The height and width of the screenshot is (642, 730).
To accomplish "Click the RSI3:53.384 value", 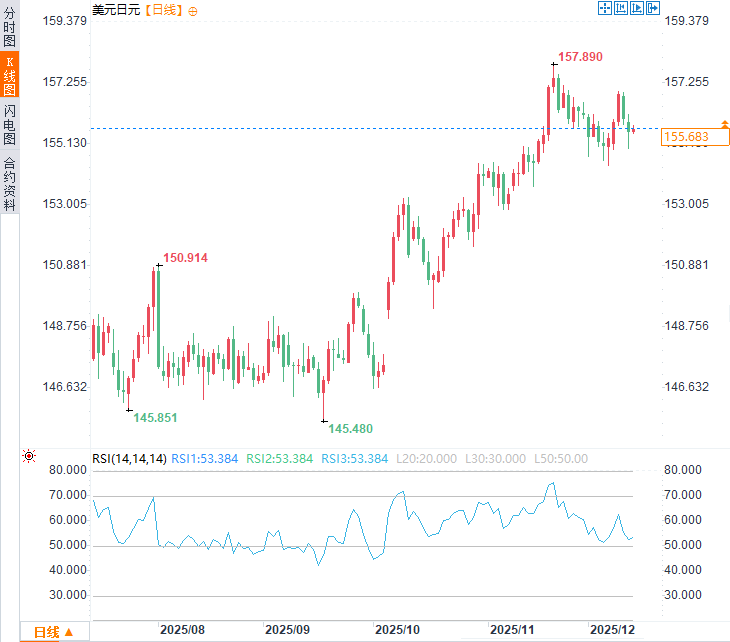I will point(354,459).
